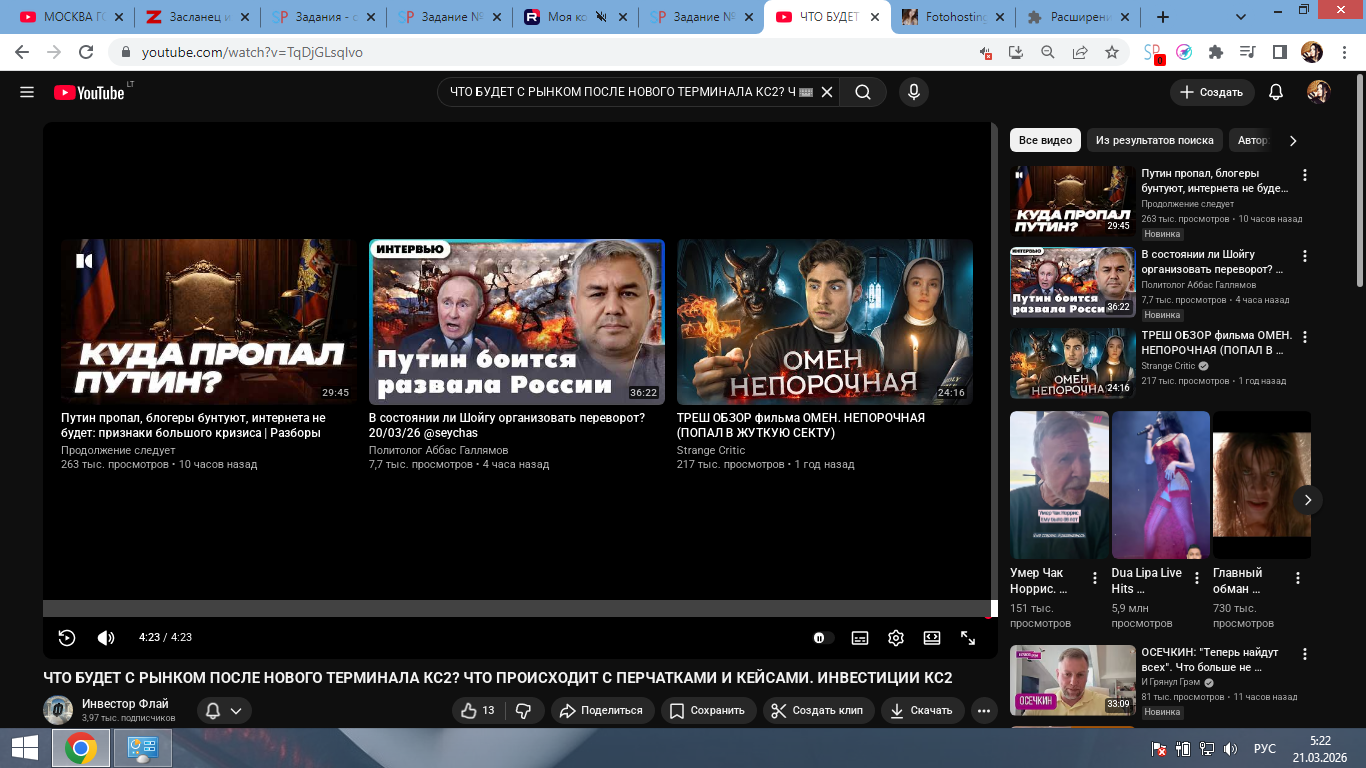Dislike the video with thumbs down
This screenshot has height=768, width=1366.
pos(523,711)
